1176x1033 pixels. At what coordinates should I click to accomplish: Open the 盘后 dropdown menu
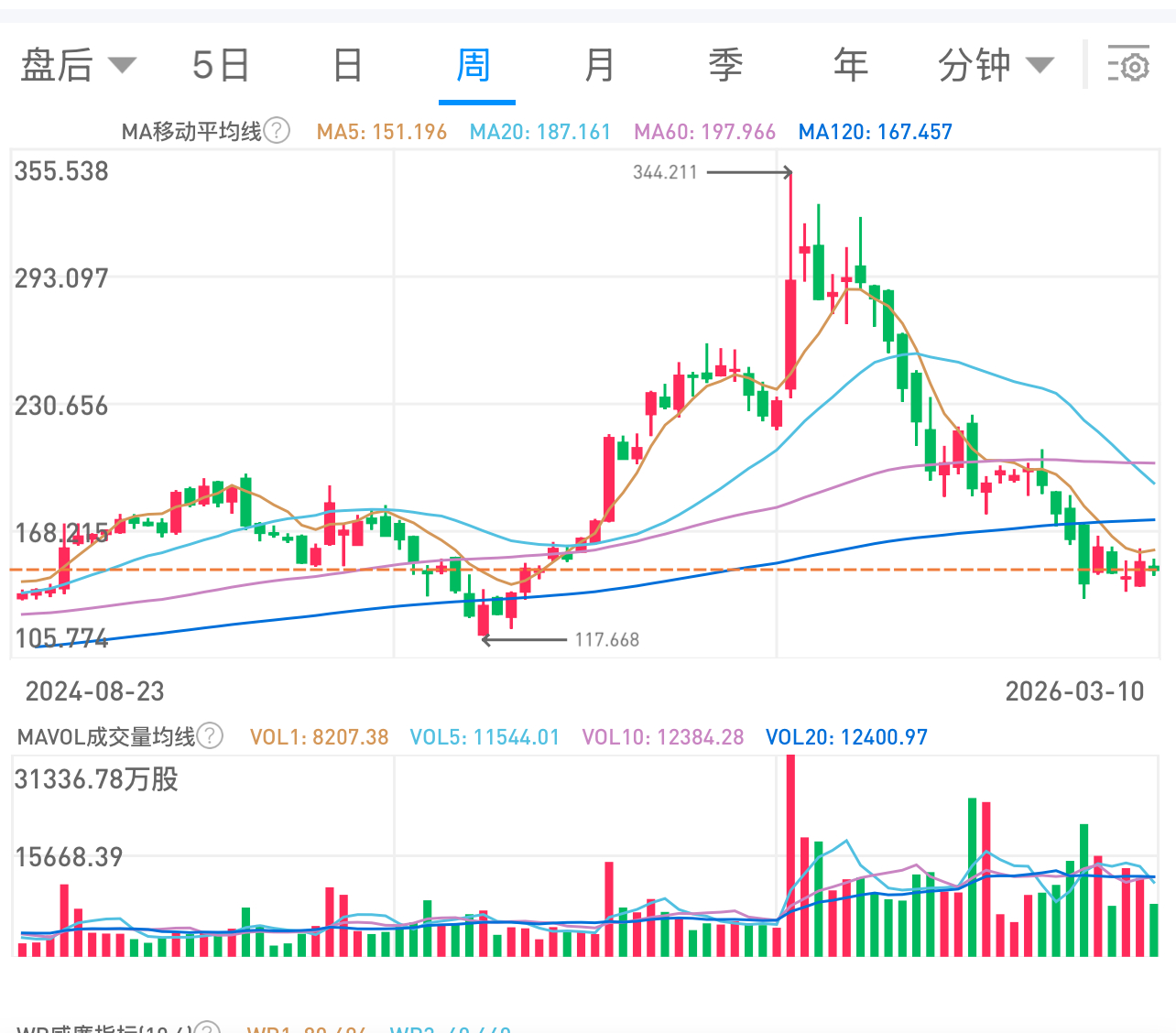pyautogui.click(x=78, y=64)
